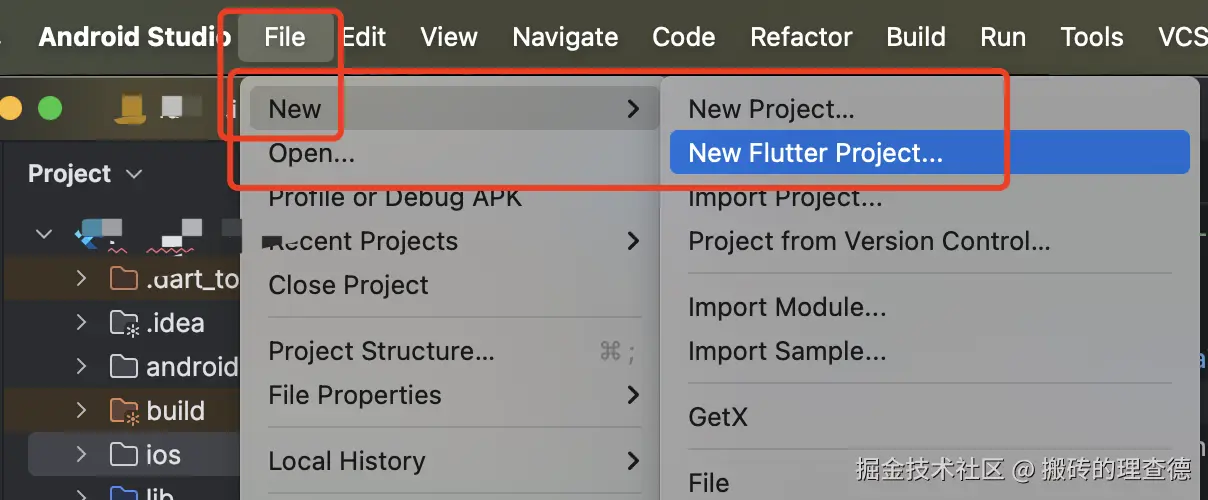Viewport: 1208px width, 500px height.
Task: Open Project Structure settings
Action: [381, 351]
